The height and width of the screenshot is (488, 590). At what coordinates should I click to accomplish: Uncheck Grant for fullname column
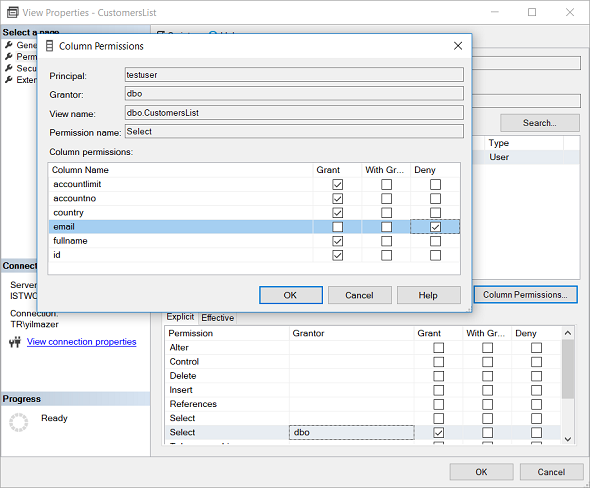coord(338,241)
